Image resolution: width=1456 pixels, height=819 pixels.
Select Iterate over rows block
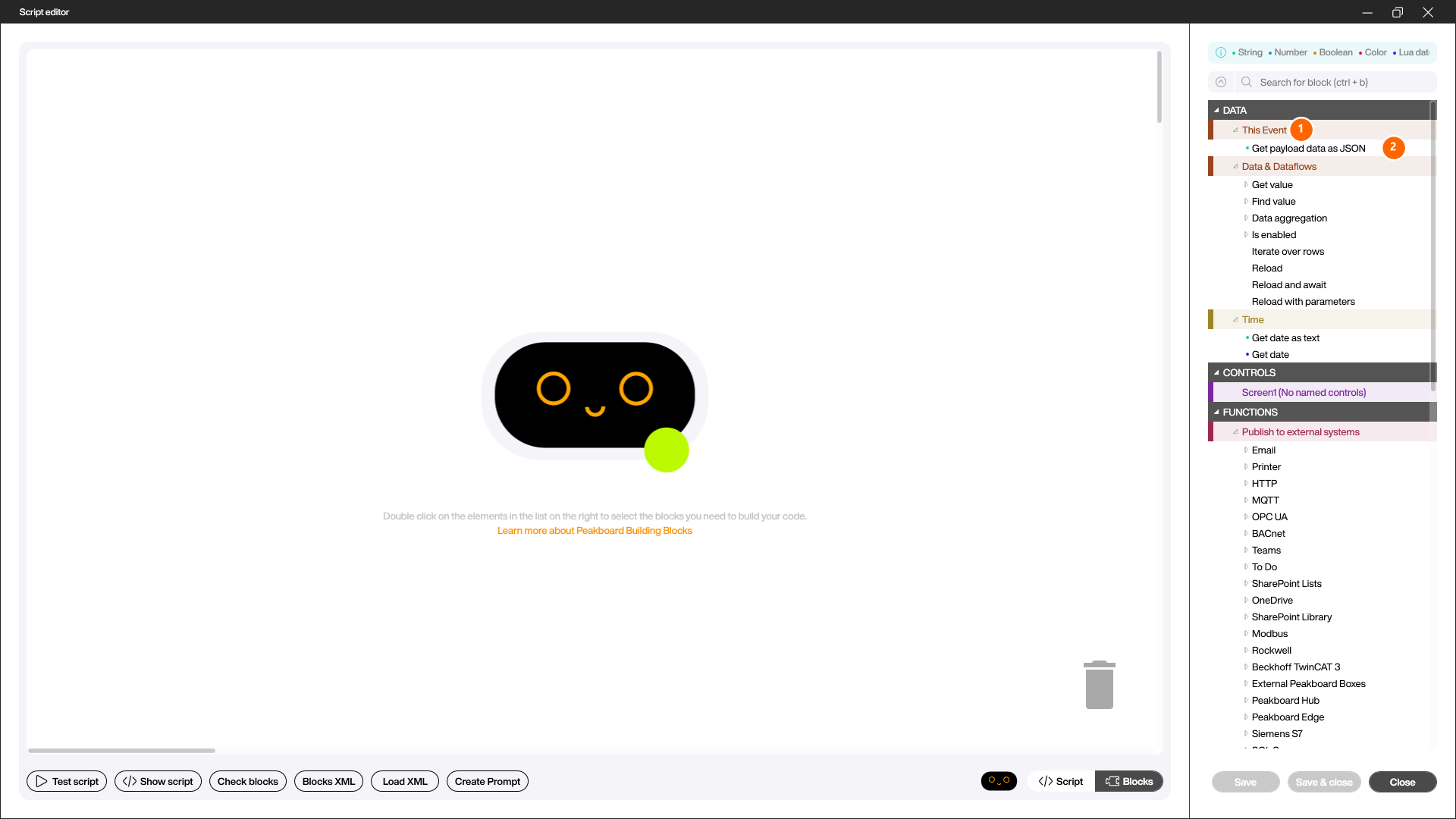pyautogui.click(x=1288, y=252)
